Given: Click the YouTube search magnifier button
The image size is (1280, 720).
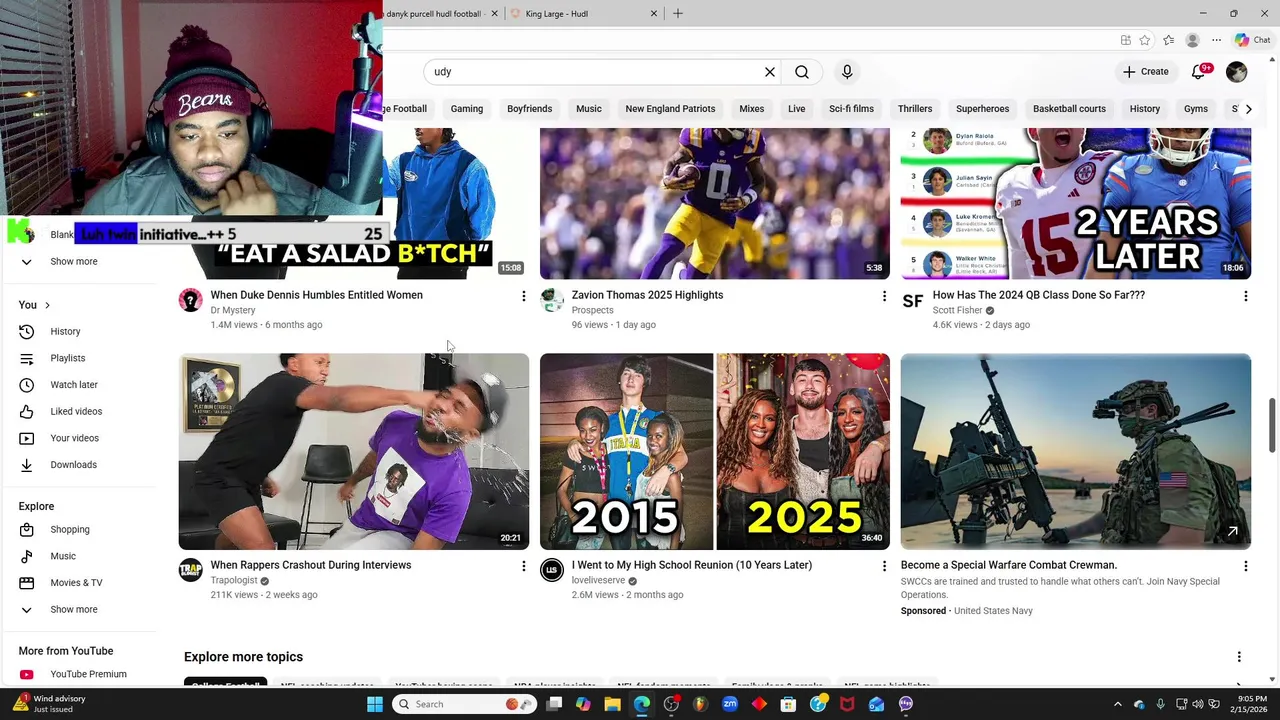Looking at the screenshot, I should pyautogui.click(x=802, y=72).
